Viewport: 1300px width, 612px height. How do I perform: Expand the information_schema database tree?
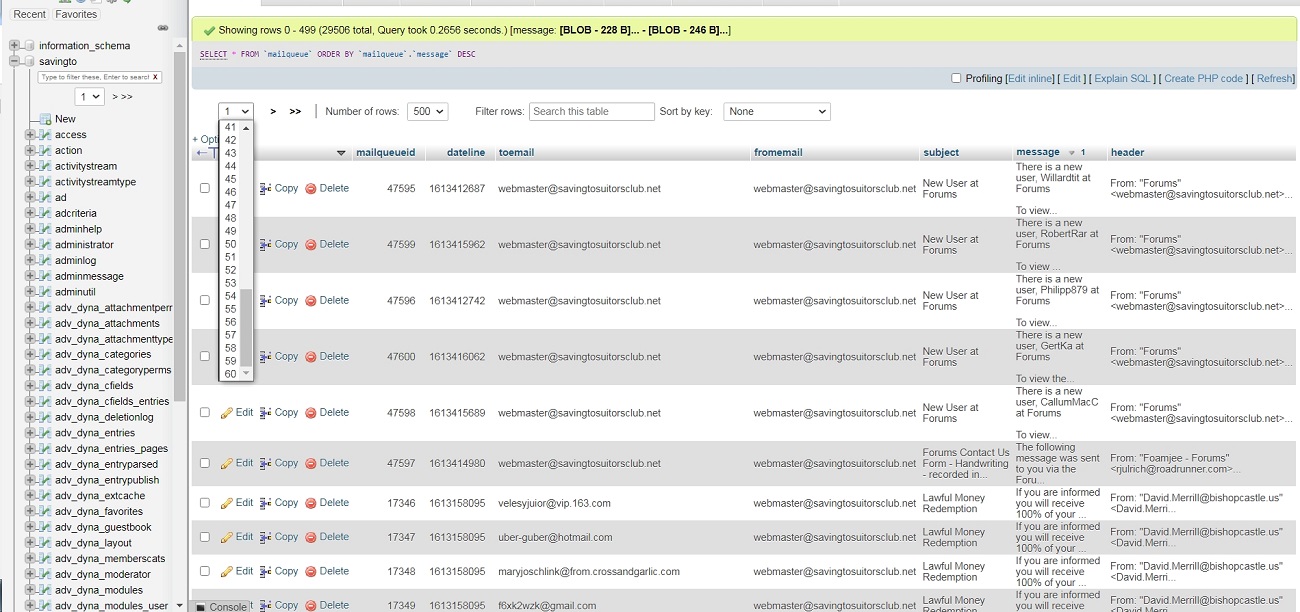[14, 46]
